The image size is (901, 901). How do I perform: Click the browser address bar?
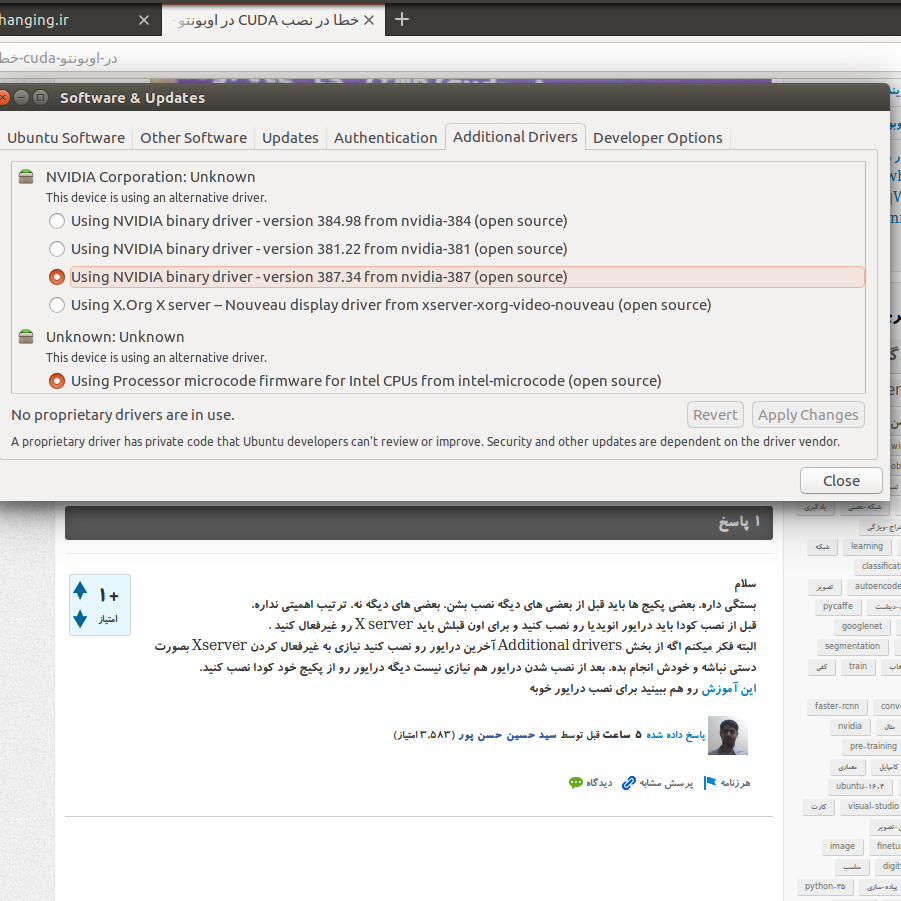pyautogui.click(x=450, y=58)
